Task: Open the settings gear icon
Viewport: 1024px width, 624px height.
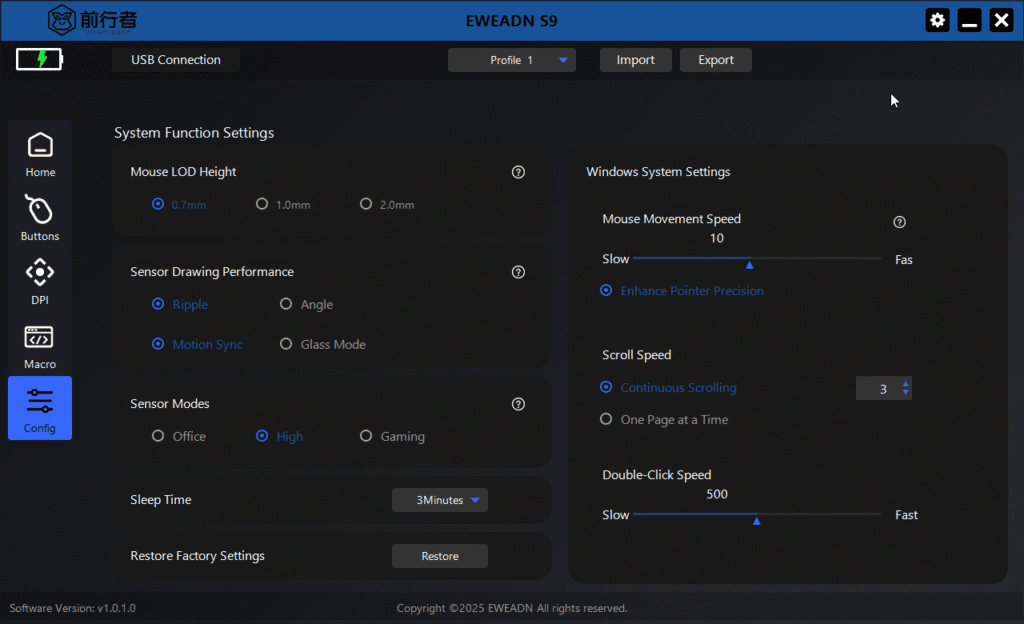Action: [x=937, y=20]
